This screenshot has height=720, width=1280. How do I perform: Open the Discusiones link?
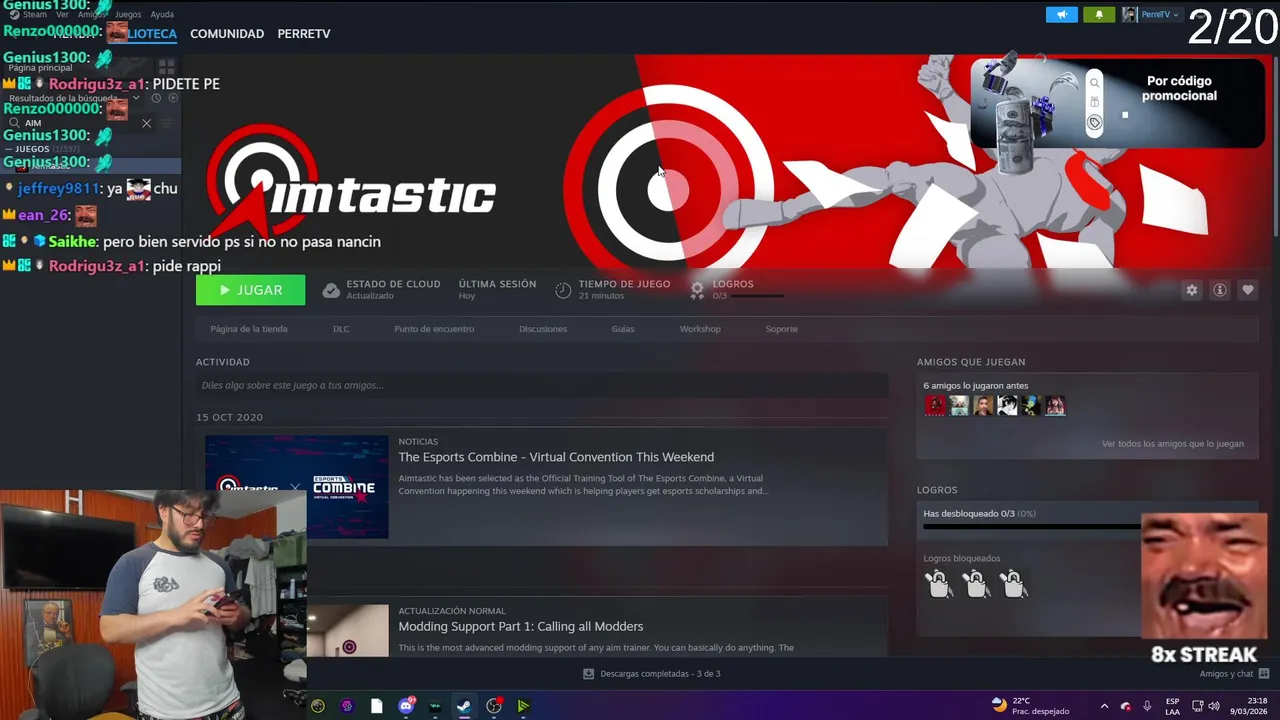pos(543,329)
